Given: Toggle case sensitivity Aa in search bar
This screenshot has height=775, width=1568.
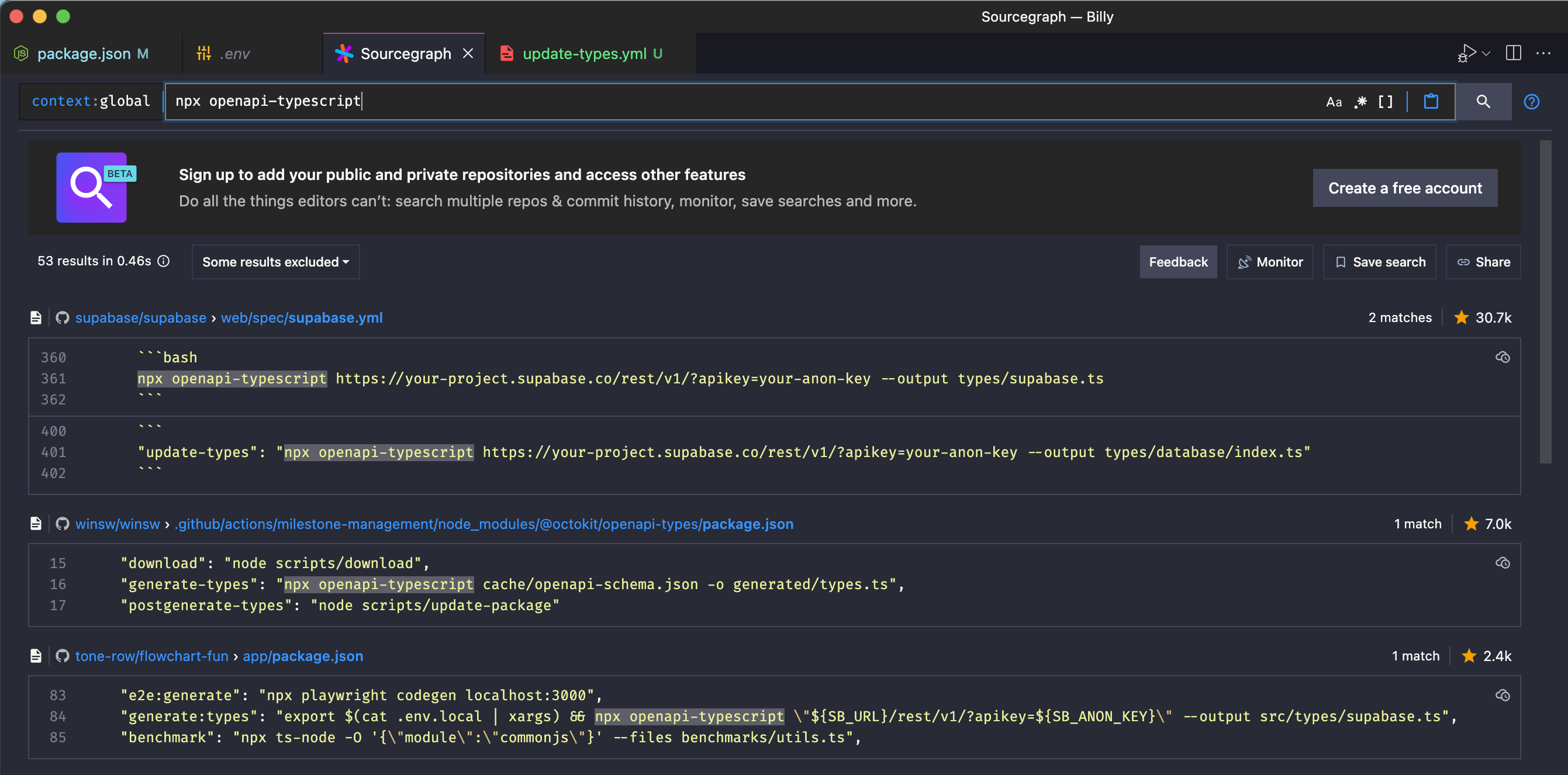Looking at the screenshot, I should [1333, 102].
